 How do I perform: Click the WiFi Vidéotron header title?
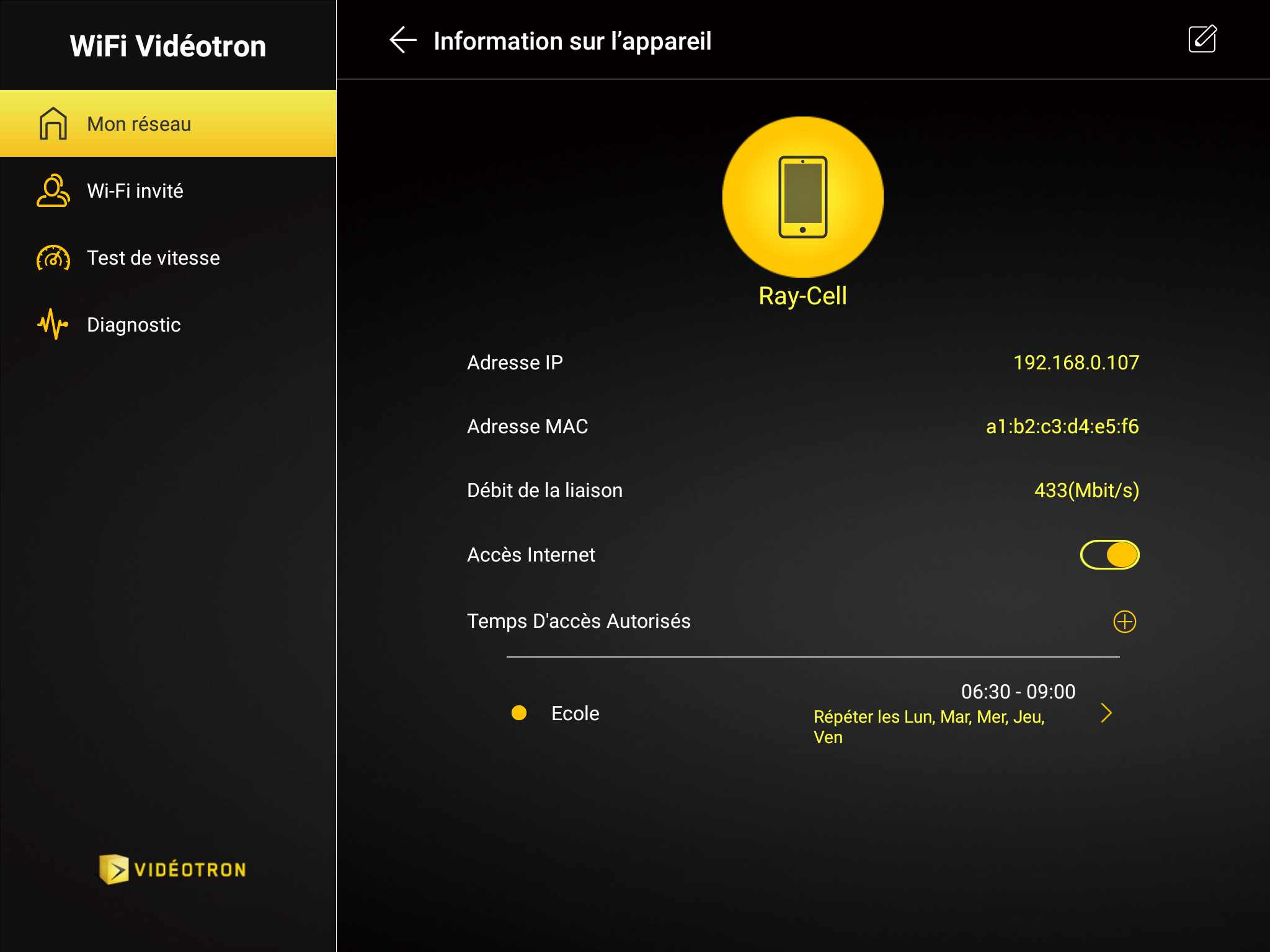168,46
